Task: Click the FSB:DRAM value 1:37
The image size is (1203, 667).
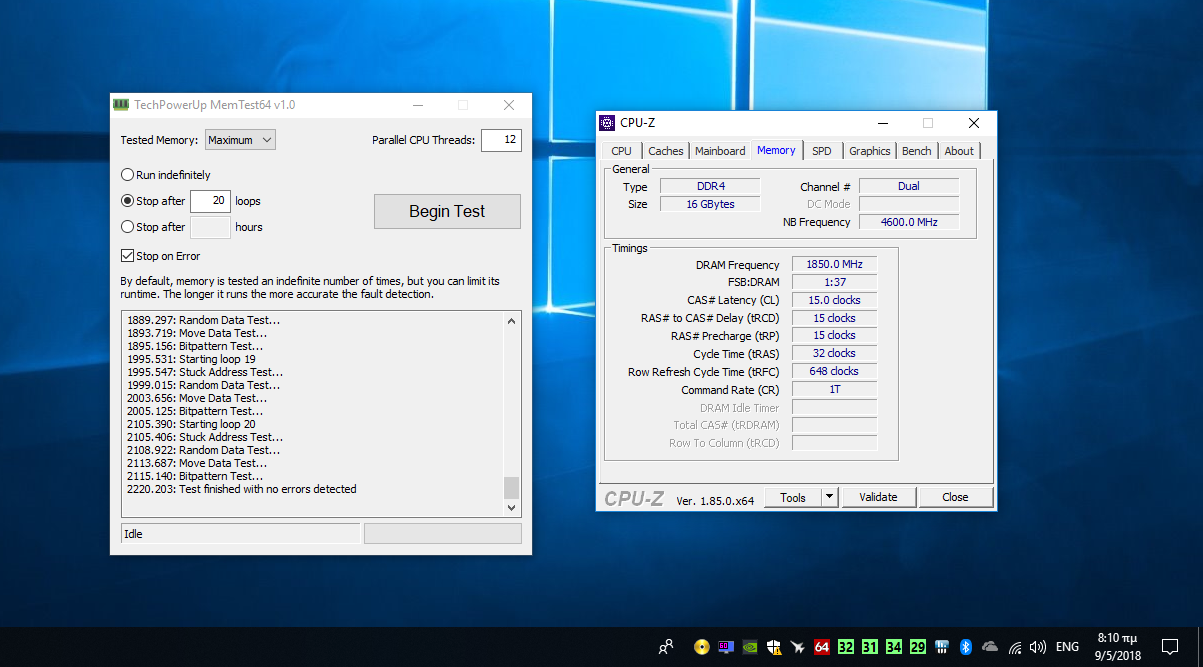Action: pyautogui.click(x=834, y=282)
